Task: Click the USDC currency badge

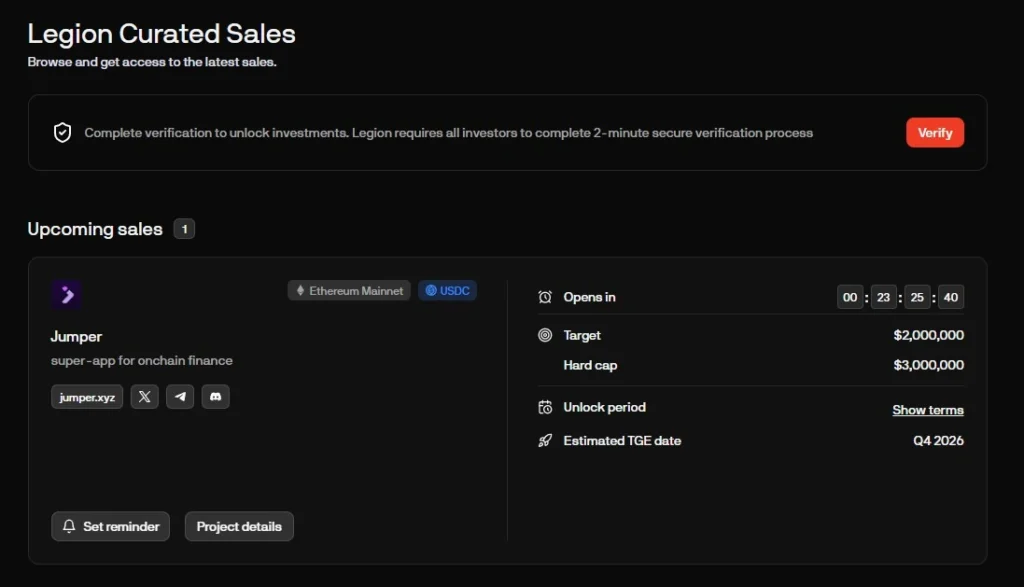Action: click(447, 291)
